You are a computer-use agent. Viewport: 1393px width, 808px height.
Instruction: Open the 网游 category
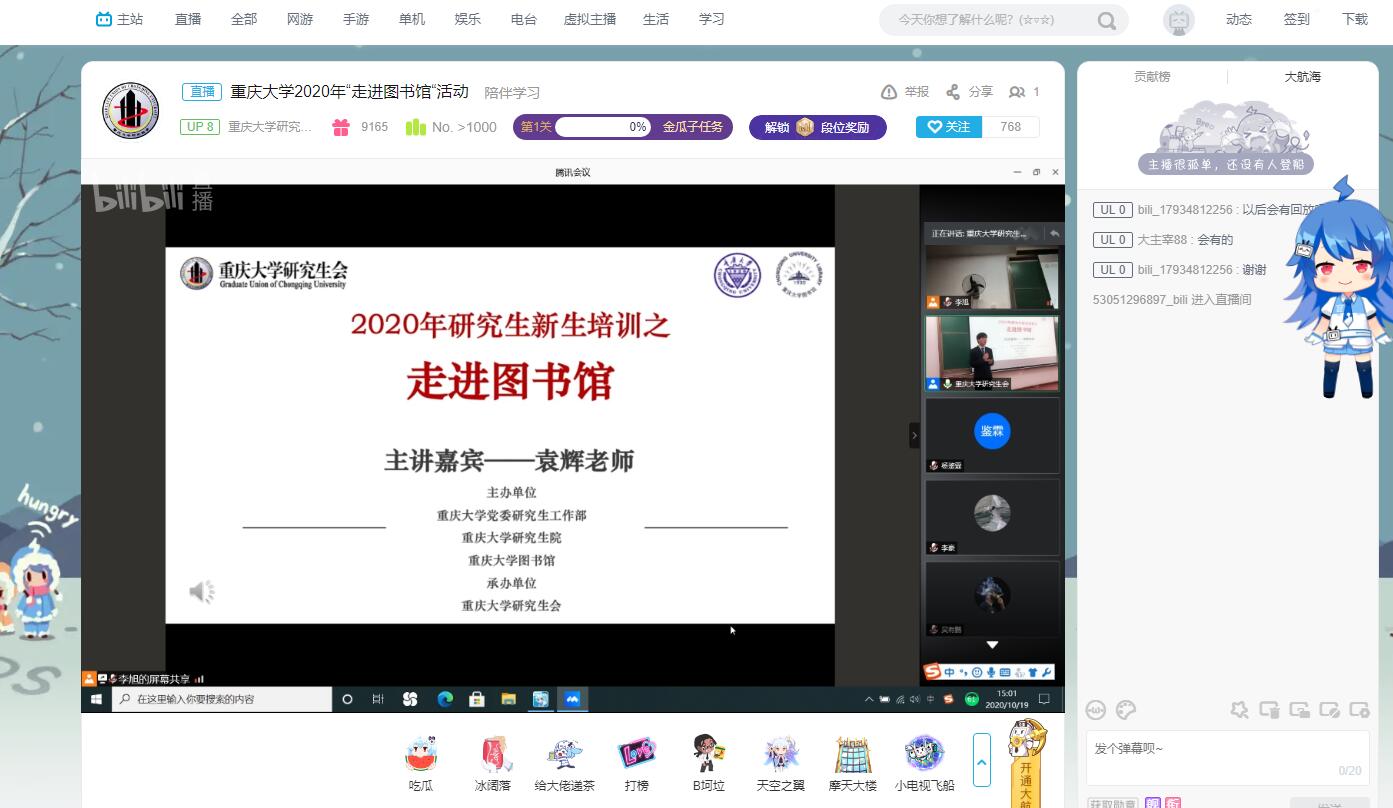(300, 19)
